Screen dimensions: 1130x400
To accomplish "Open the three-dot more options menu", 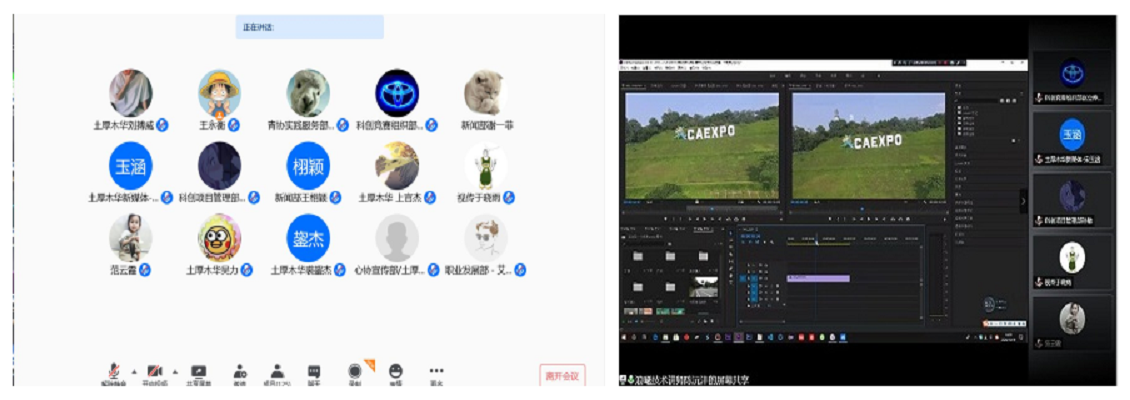I will click(436, 371).
